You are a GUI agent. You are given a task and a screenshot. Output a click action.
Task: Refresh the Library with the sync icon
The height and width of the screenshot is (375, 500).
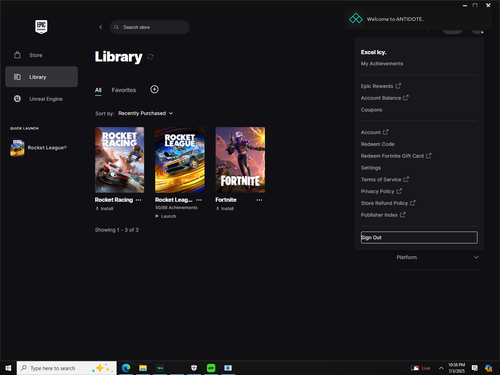150,57
